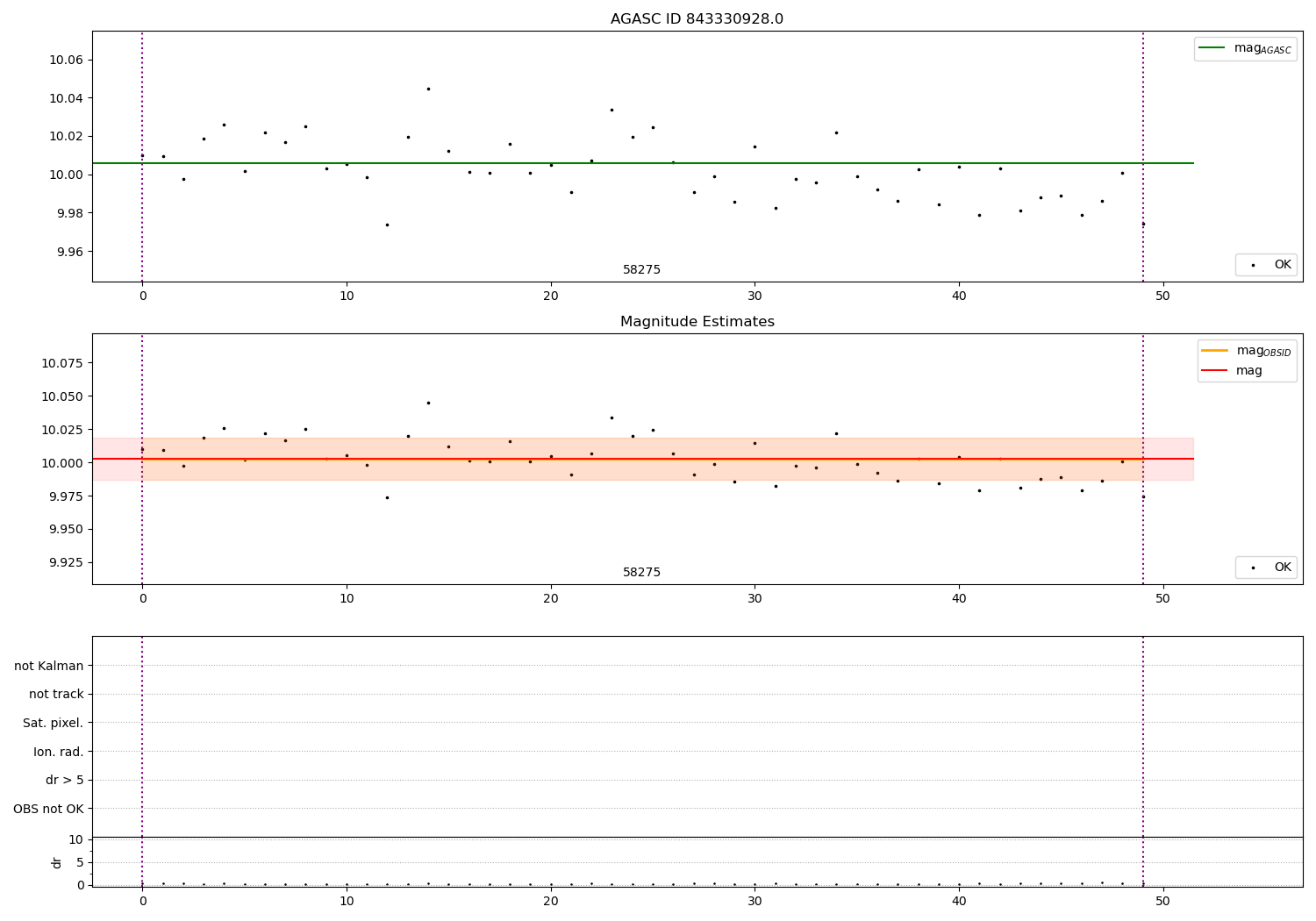This screenshot has width=1316, height=921.
Task: Click the '9.98' tick label on top plot
Action: point(69,213)
